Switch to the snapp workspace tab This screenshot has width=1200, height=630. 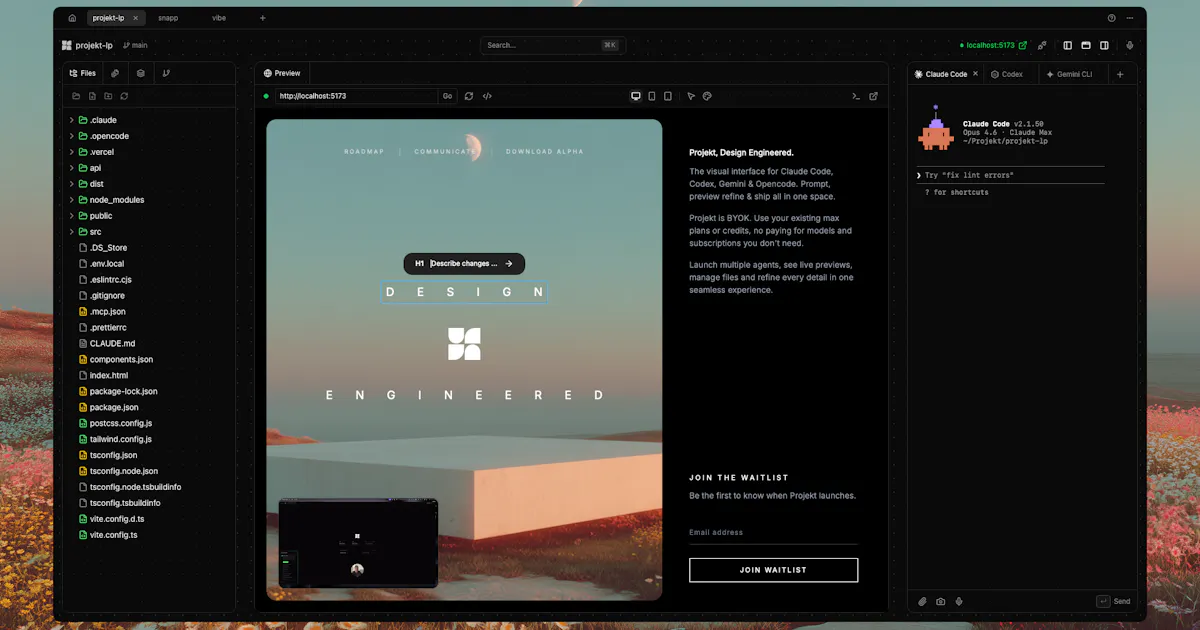click(x=168, y=18)
